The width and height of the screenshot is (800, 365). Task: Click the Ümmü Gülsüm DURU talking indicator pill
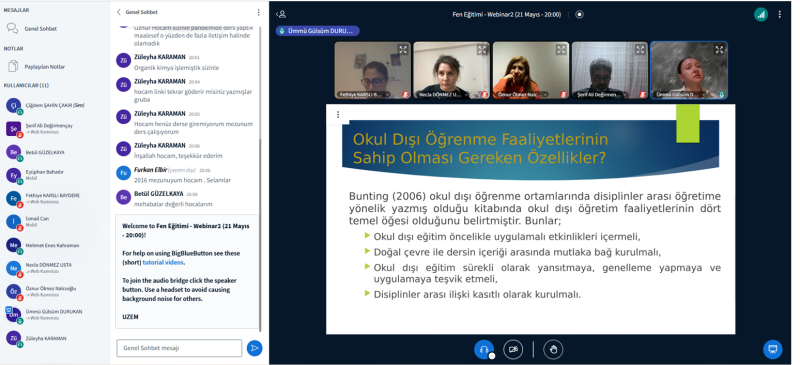pos(317,31)
